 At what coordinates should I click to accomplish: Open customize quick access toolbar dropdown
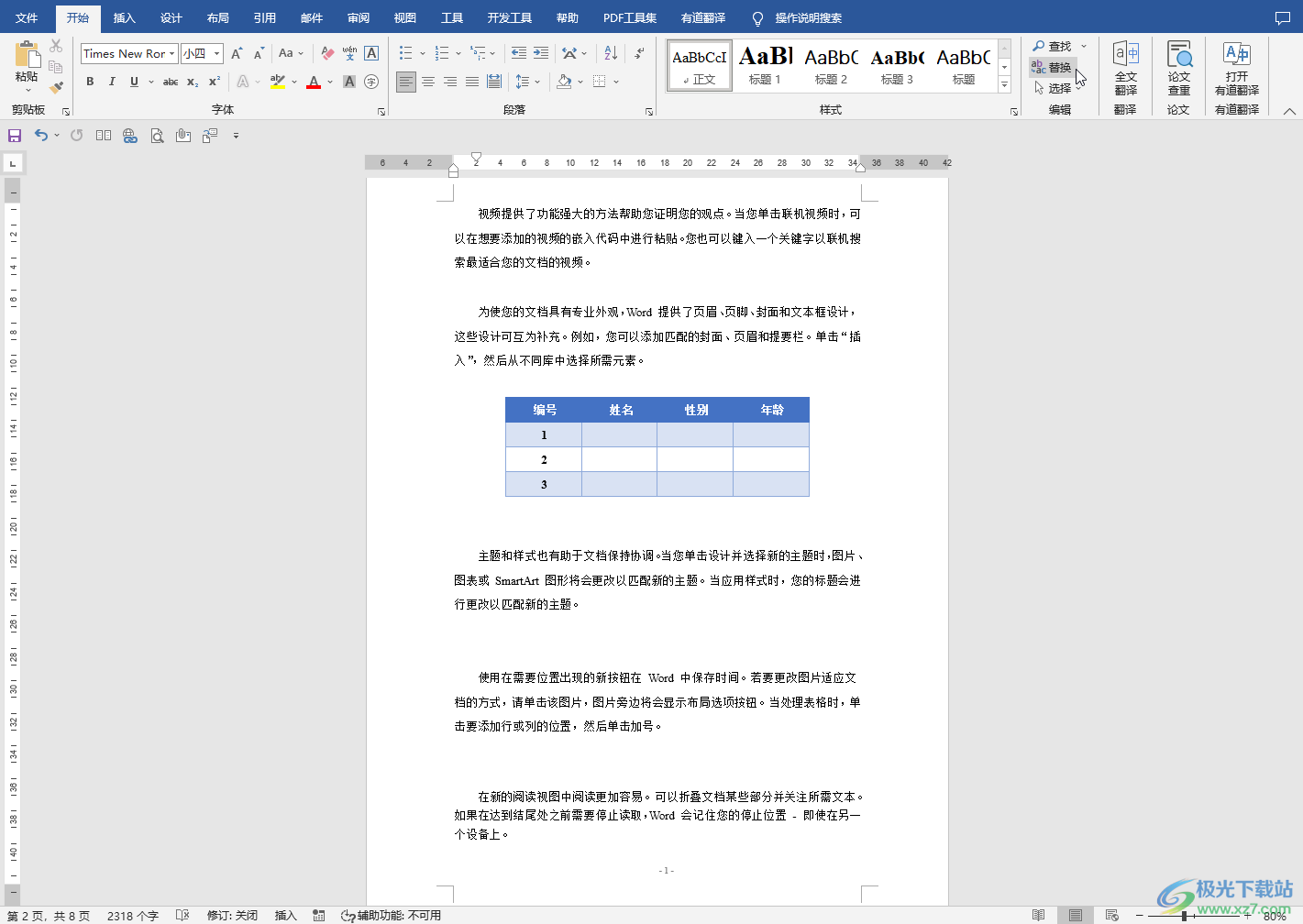pos(236,136)
